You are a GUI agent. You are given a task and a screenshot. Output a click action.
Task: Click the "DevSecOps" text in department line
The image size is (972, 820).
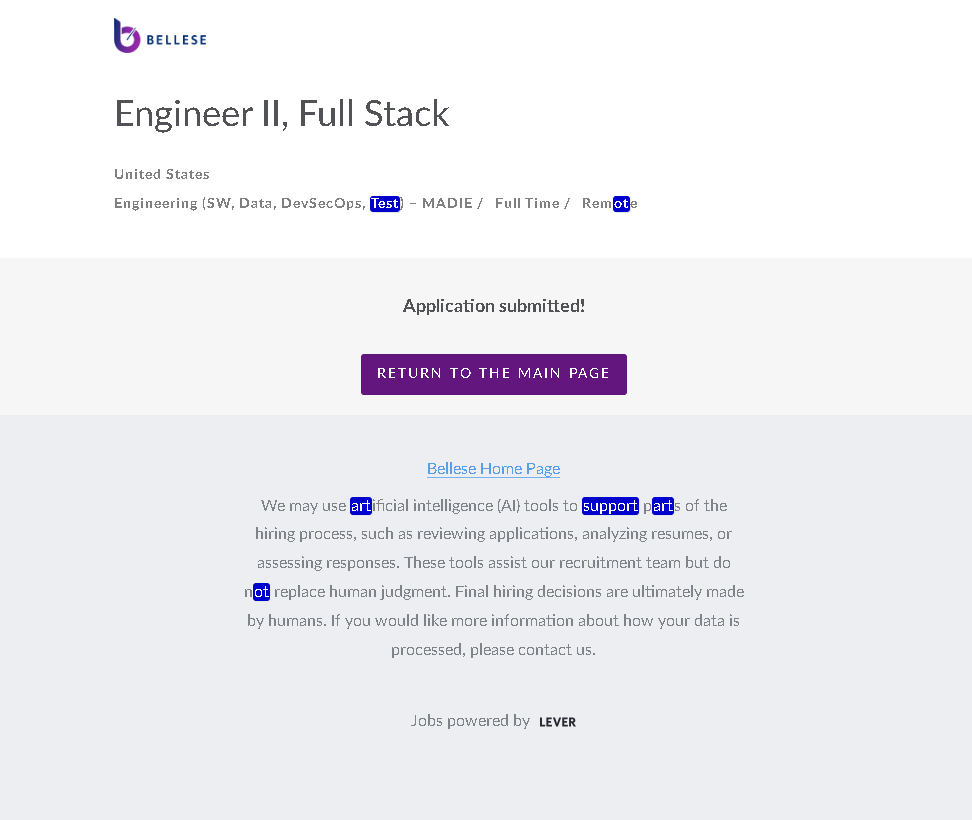tap(322, 204)
